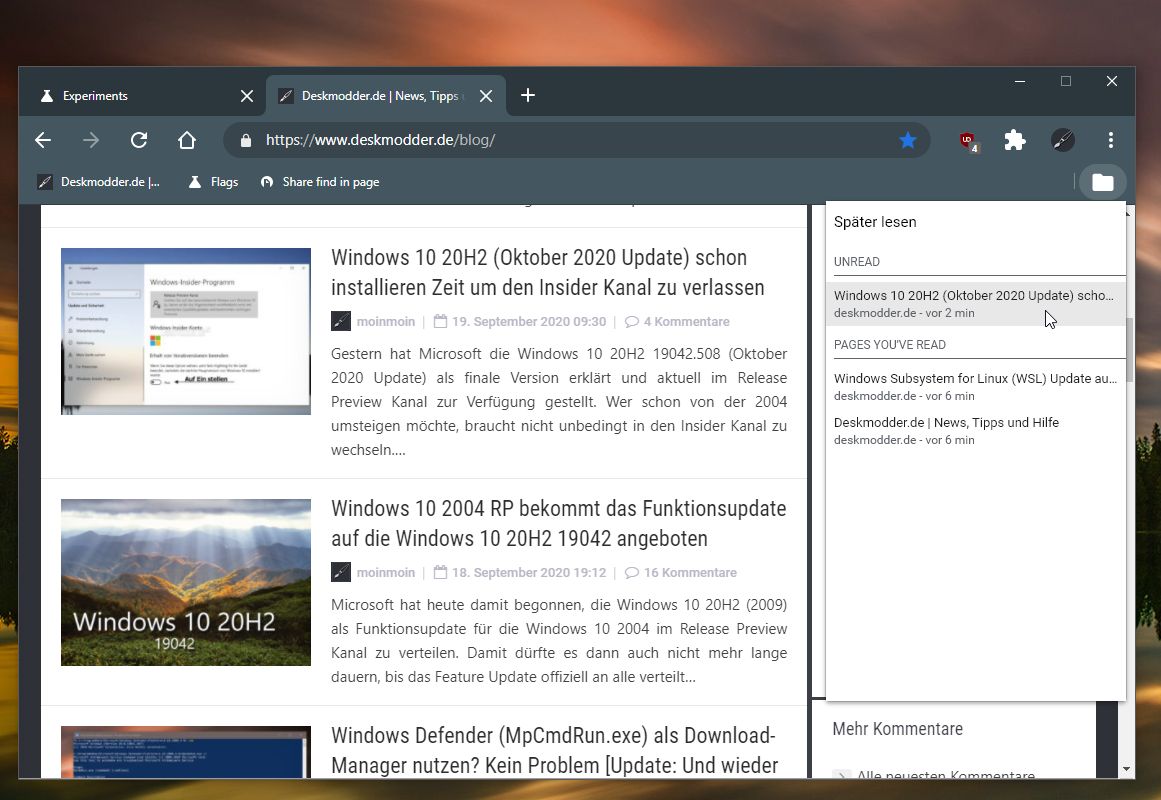The width and height of the screenshot is (1161, 800).
Task: Open the Extensions puzzle menu
Action: [x=1014, y=140]
